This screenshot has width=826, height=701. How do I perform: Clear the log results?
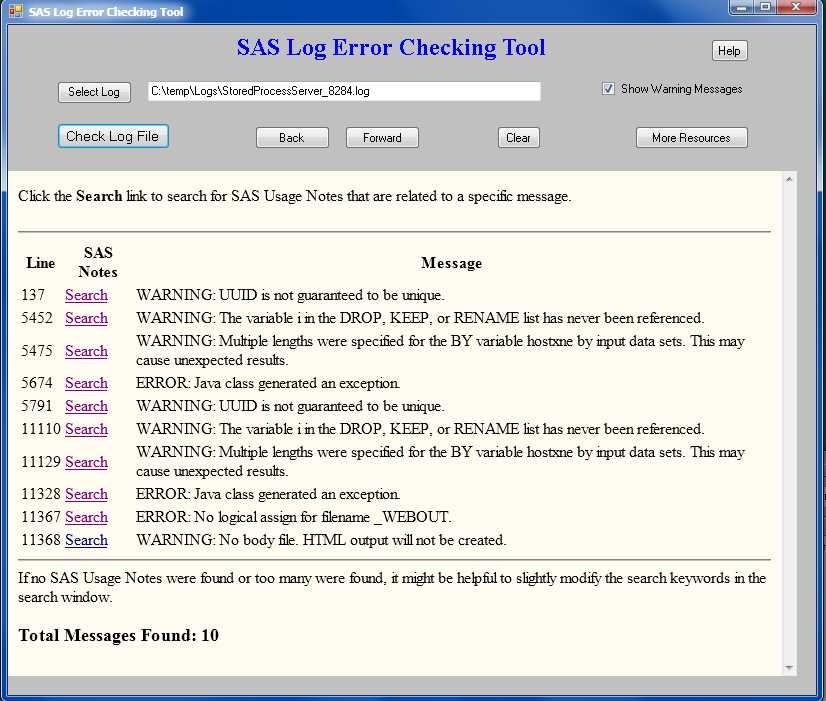click(x=518, y=138)
